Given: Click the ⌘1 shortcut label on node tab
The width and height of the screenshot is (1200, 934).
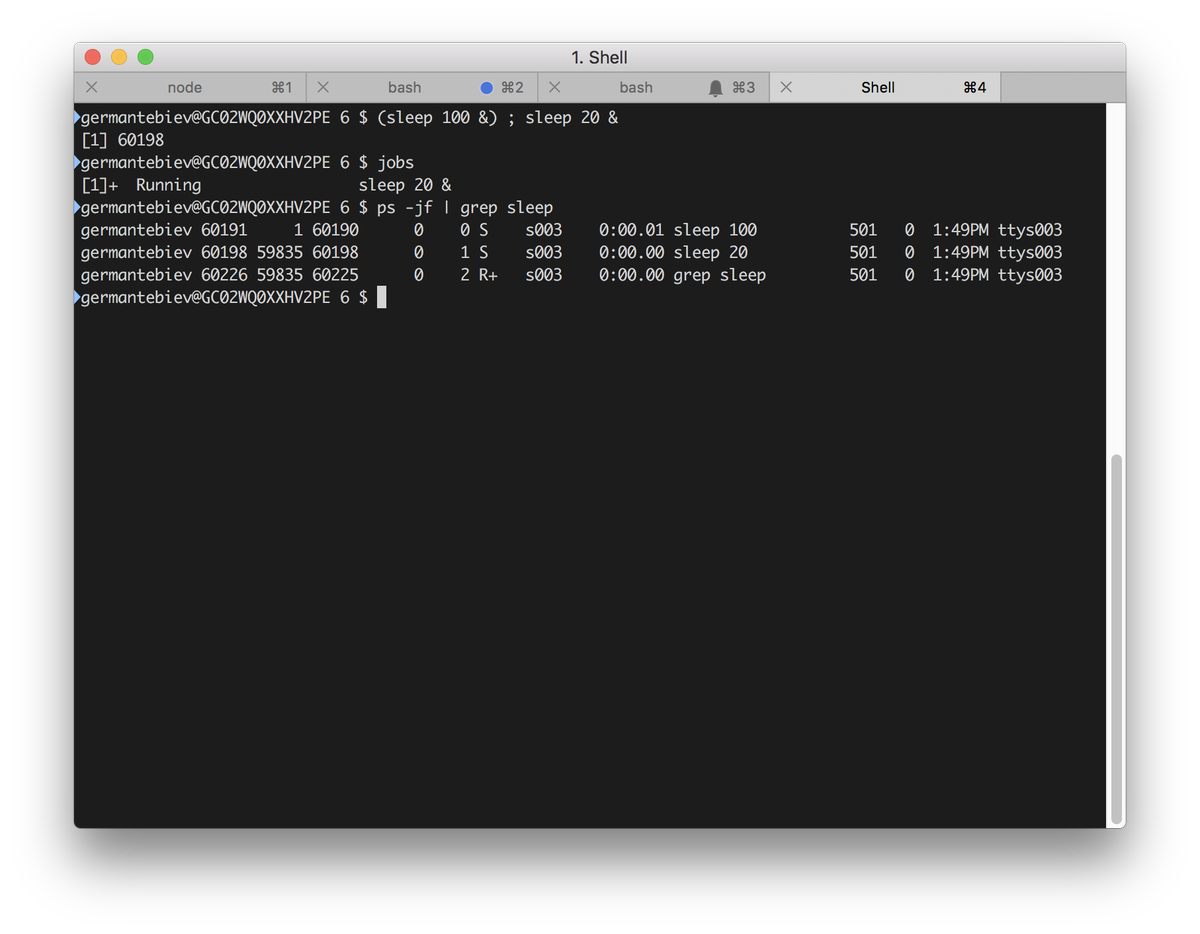Looking at the screenshot, I should tap(282, 88).
